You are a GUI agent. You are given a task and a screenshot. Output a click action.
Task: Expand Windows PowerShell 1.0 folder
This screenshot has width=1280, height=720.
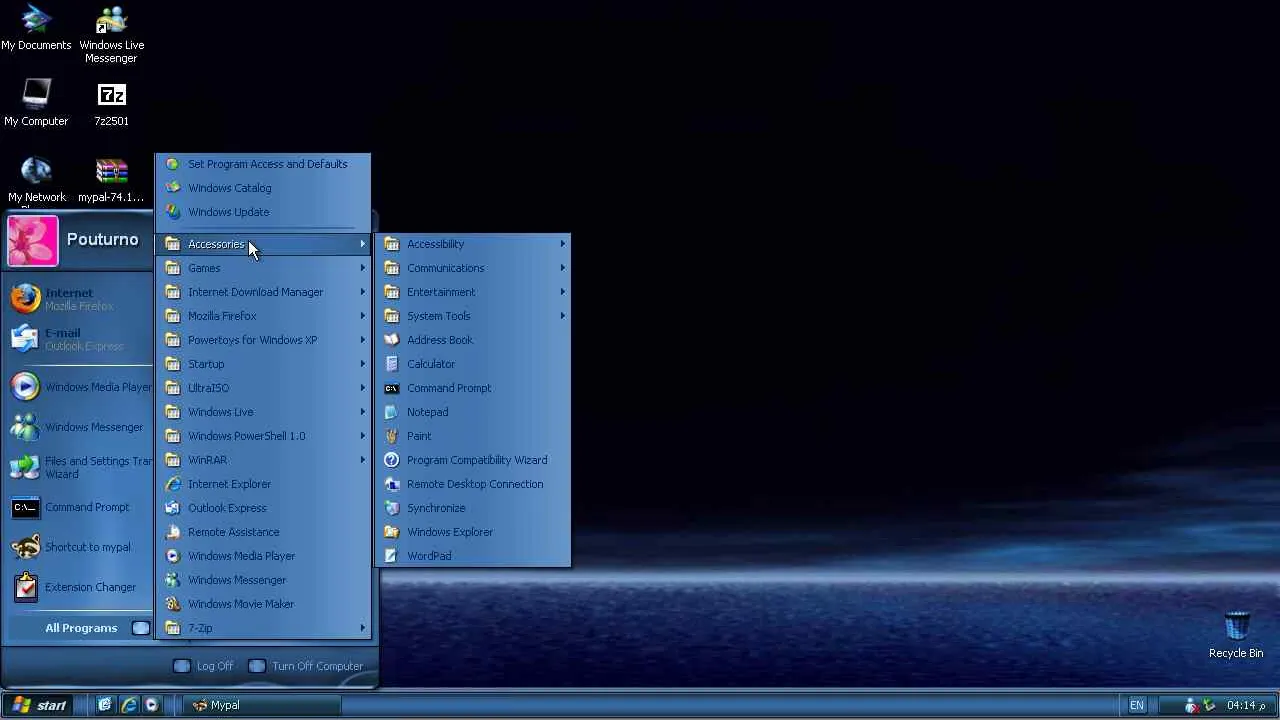[263, 436]
